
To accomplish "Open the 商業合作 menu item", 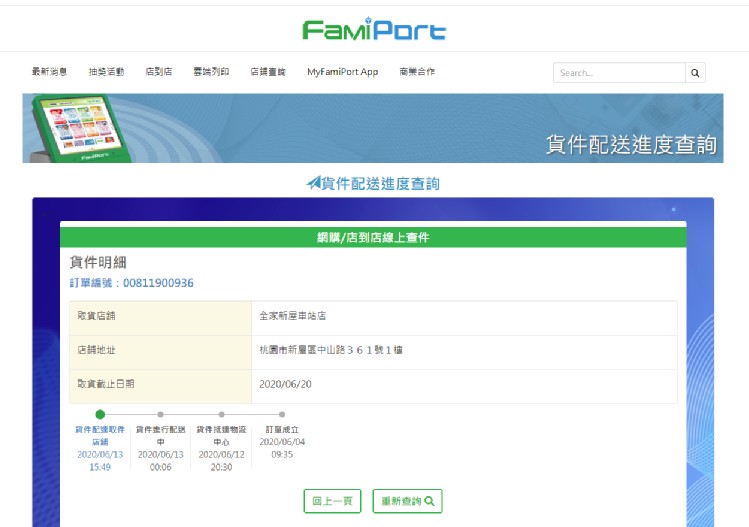I will coord(417,72).
